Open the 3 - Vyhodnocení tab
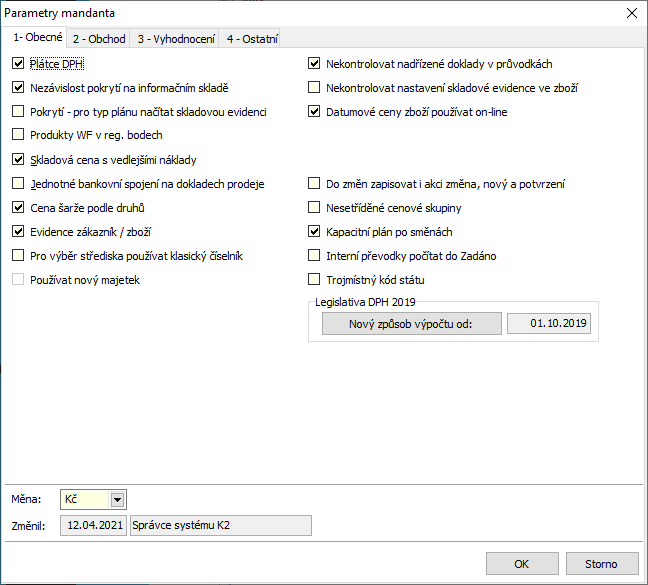Image resolution: width=648 pixels, height=585 pixels. pos(176,39)
